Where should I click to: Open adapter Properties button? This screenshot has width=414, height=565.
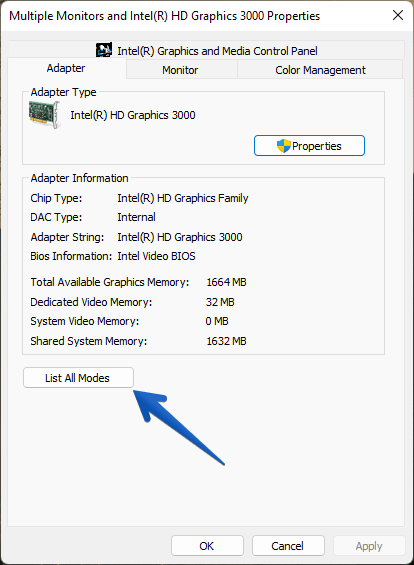coord(309,146)
